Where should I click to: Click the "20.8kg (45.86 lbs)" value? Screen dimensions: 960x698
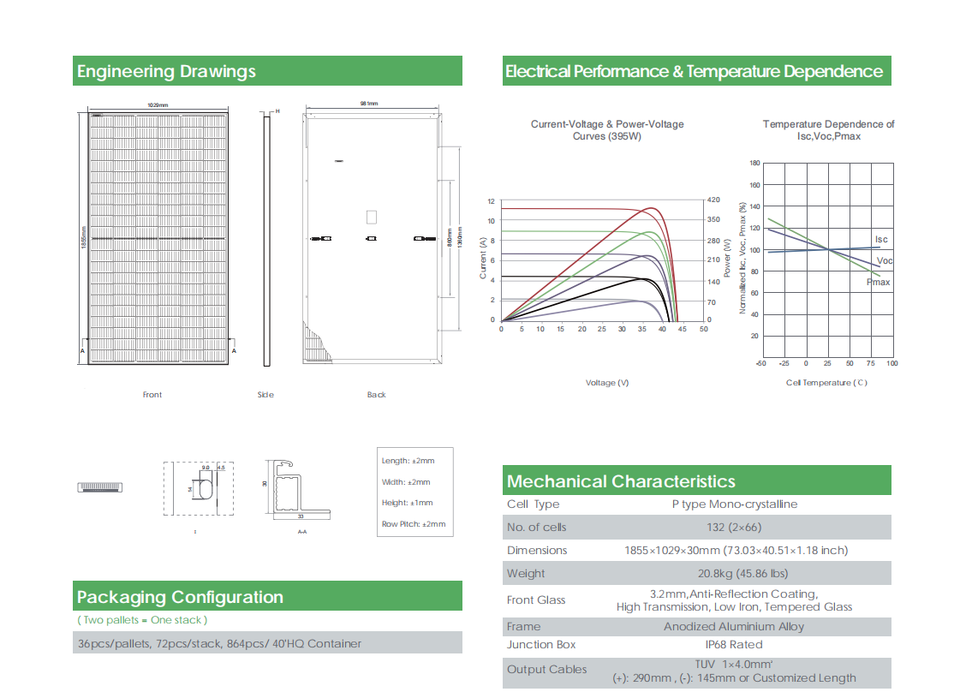coord(743,574)
